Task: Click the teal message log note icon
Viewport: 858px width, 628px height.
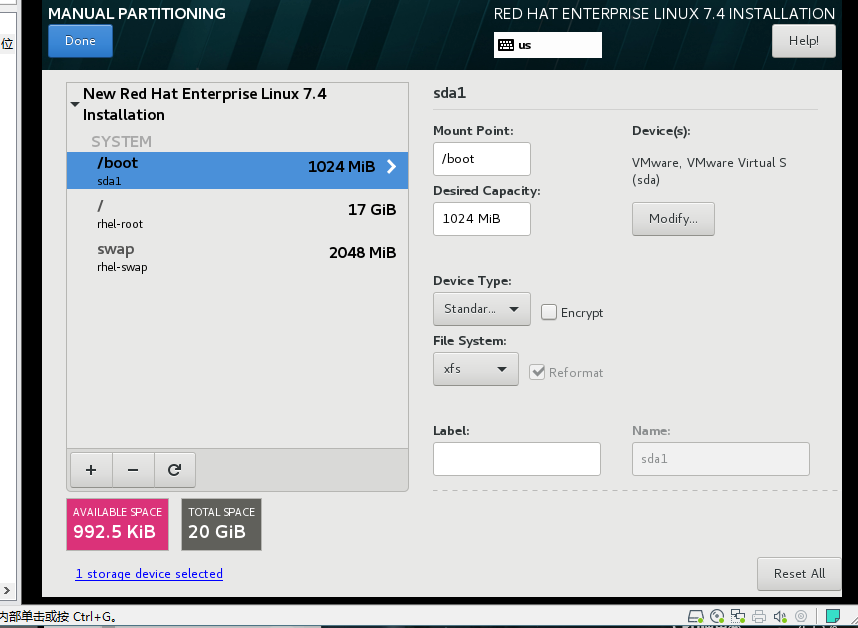Action: click(x=833, y=617)
